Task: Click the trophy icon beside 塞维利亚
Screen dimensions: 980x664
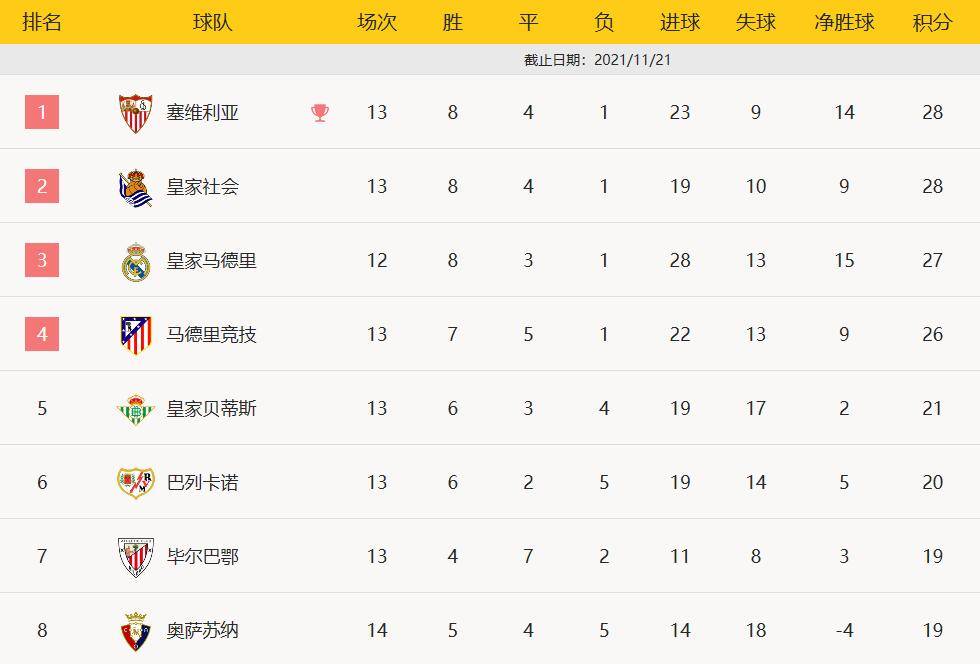Action: 320,113
